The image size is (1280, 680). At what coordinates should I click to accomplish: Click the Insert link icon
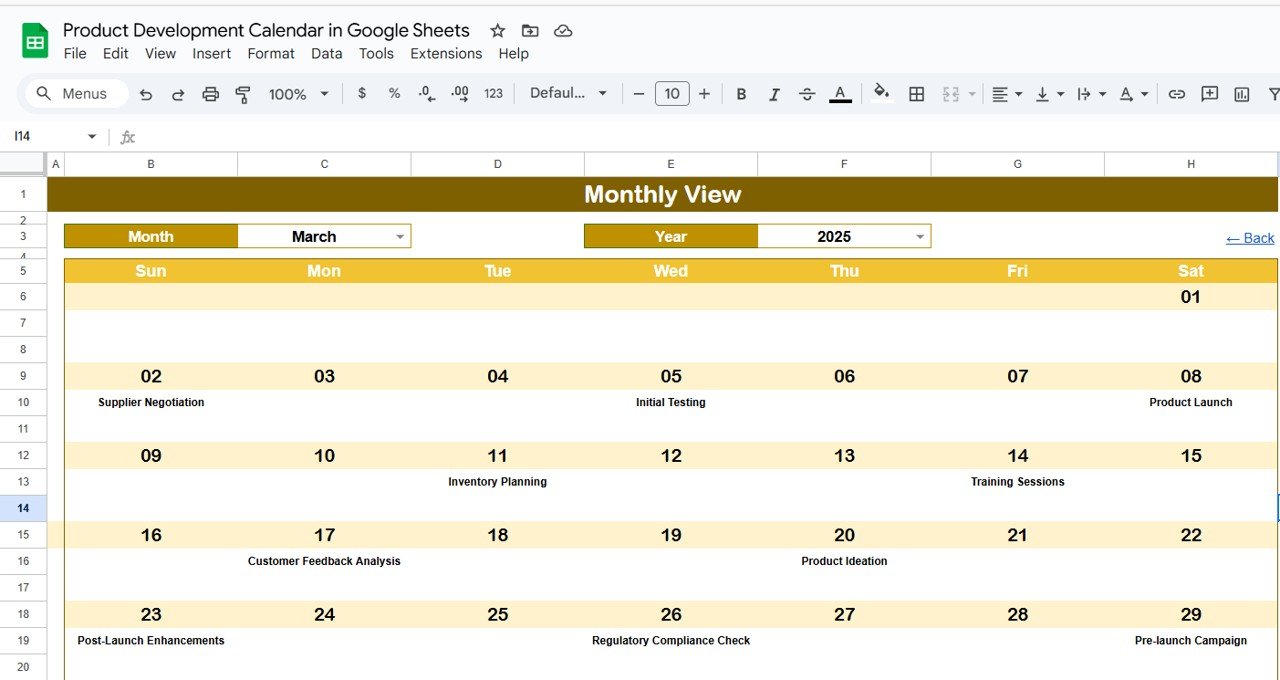[1177, 94]
